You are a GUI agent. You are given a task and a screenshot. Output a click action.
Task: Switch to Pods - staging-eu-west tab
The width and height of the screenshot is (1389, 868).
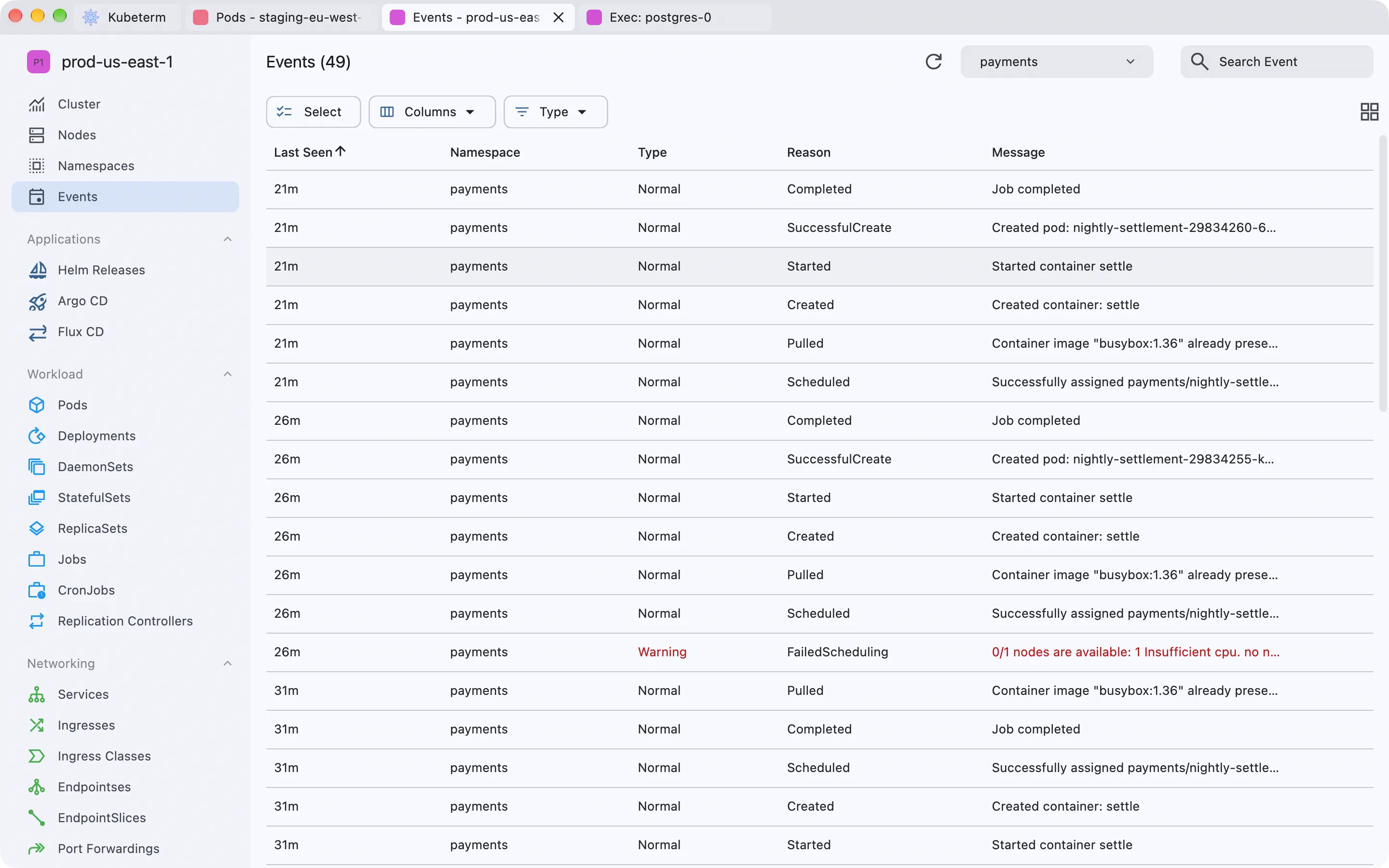(x=281, y=17)
